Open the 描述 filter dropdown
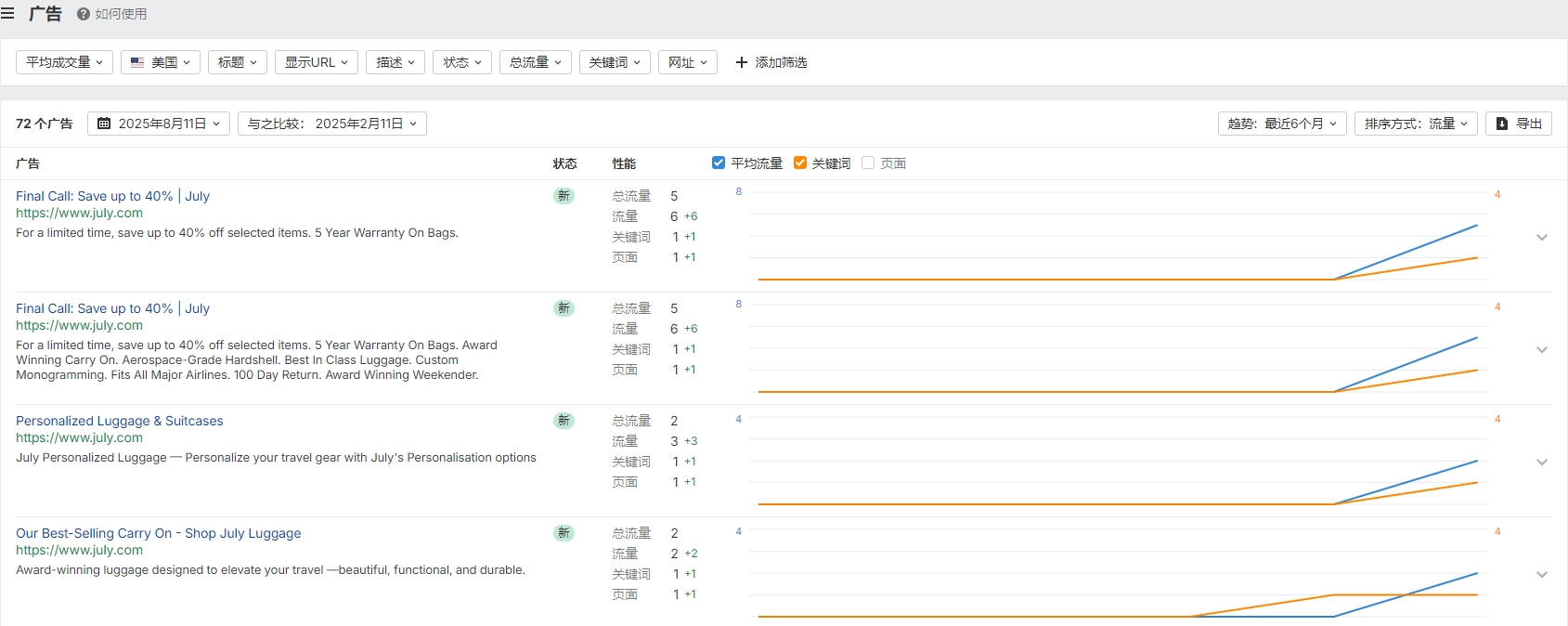The image size is (1568, 626). point(395,62)
